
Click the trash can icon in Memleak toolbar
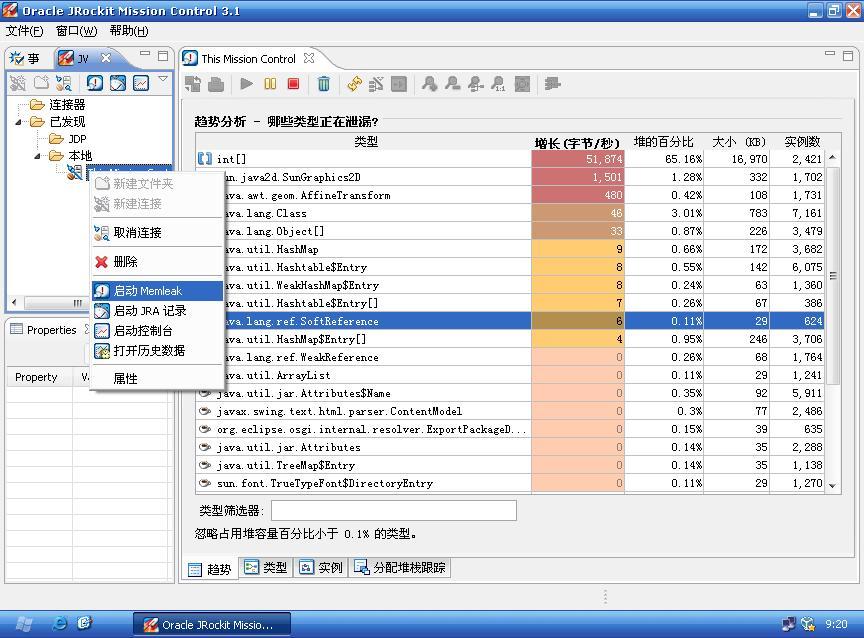click(x=323, y=84)
